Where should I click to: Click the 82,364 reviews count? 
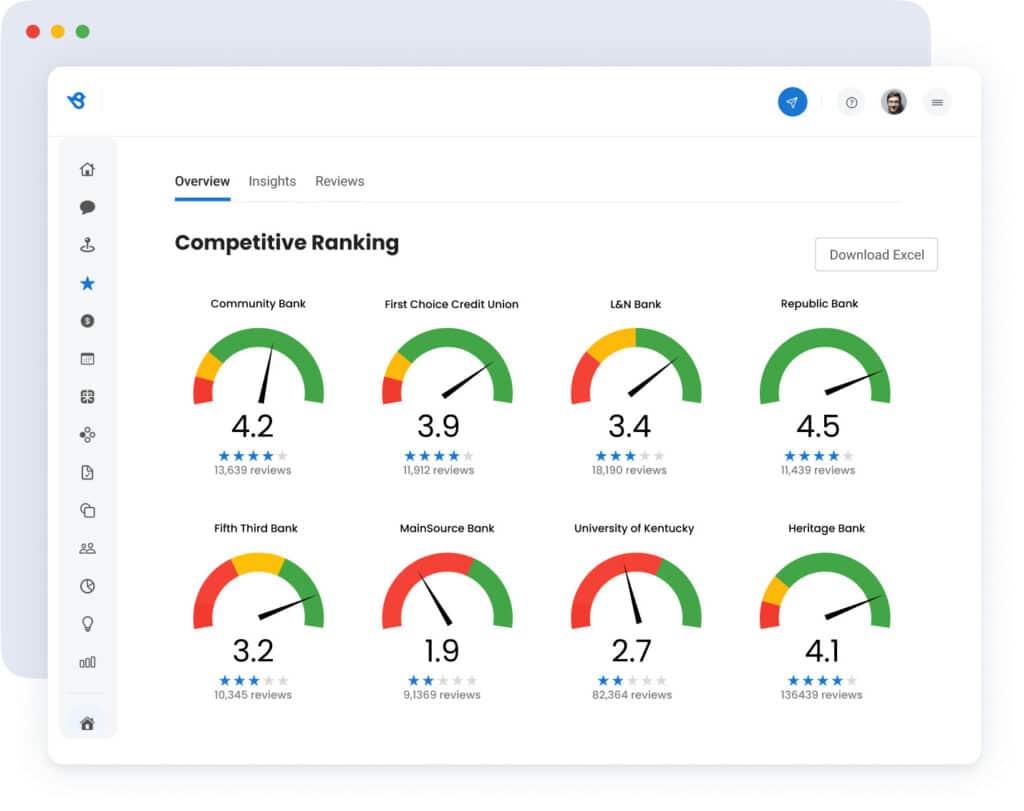632,695
